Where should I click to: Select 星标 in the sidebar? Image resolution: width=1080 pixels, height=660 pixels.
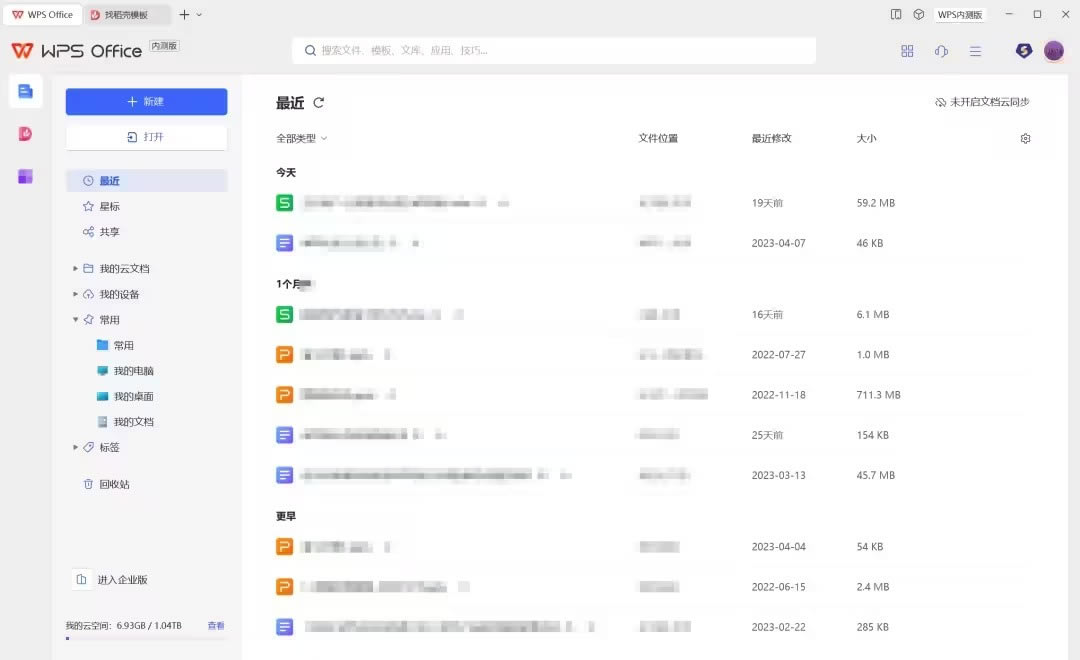coord(109,206)
